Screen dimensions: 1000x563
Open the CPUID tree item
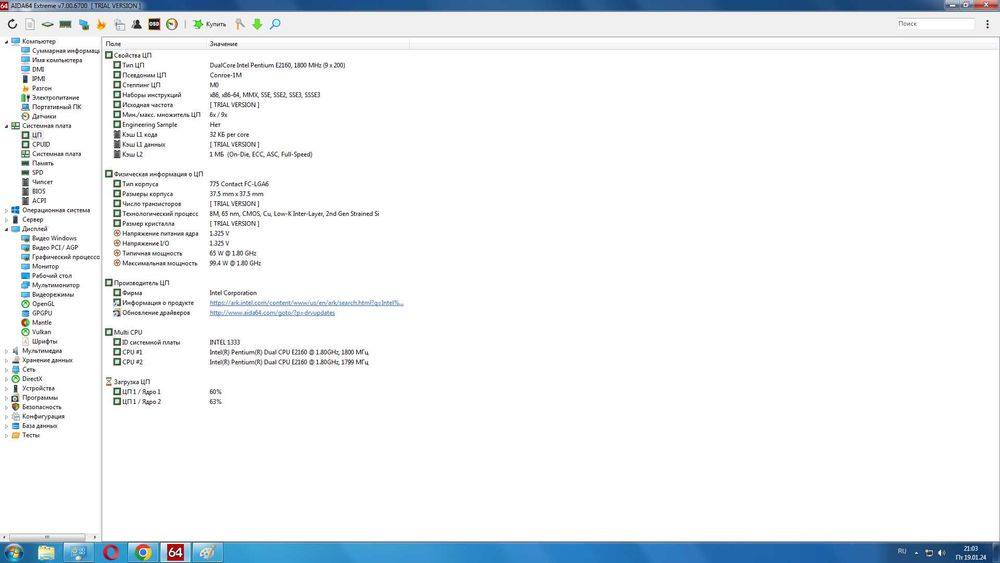tap(41, 144)
